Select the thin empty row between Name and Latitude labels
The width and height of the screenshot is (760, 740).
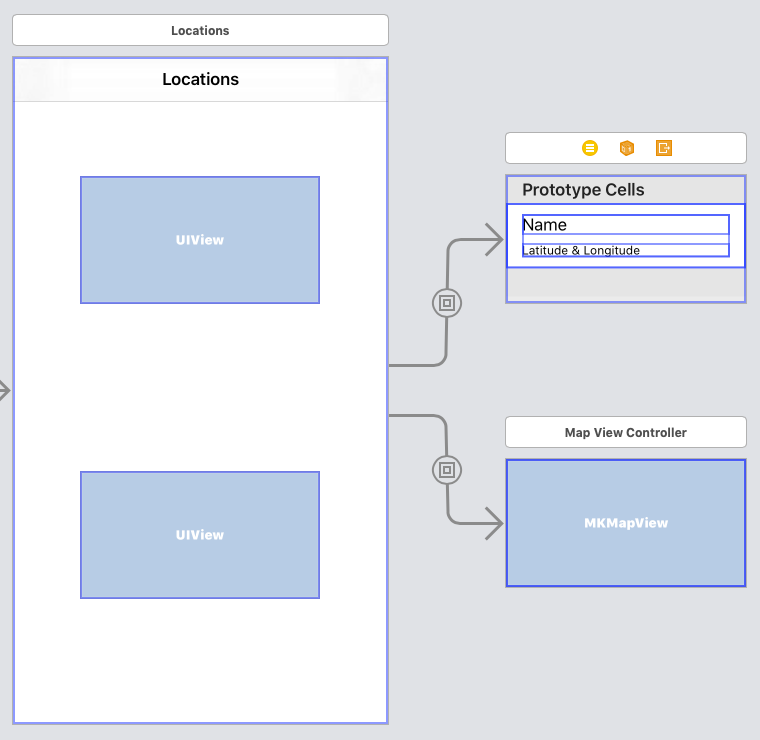click(x=625, y=239)
